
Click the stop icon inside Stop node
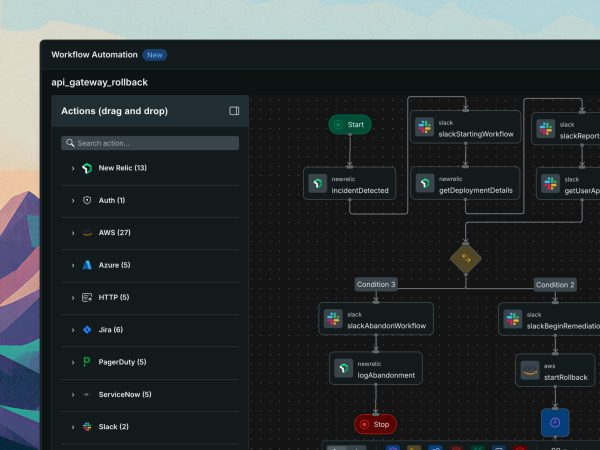pos(364,424)
